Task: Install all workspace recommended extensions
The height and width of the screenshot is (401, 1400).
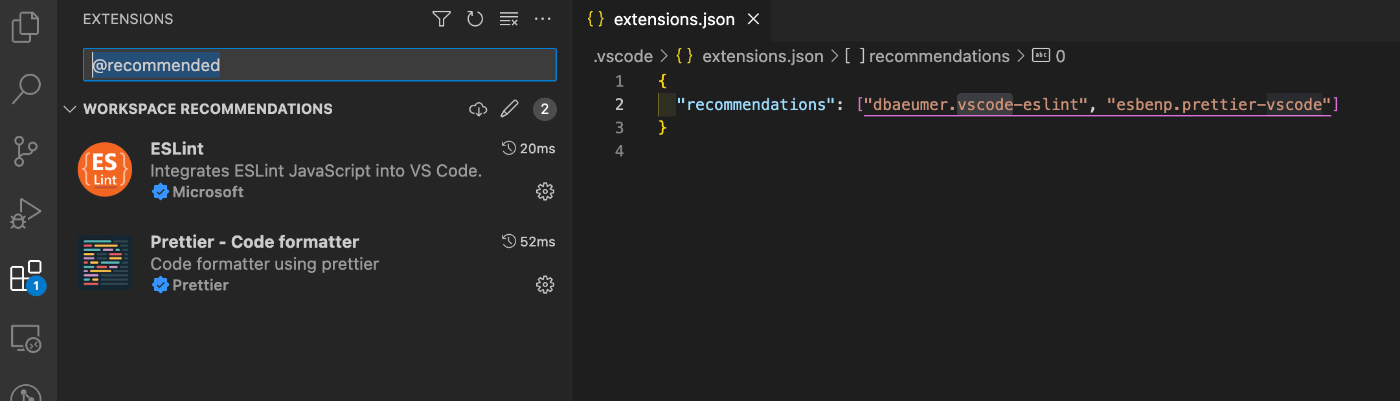Action: (x=477, y=109)
